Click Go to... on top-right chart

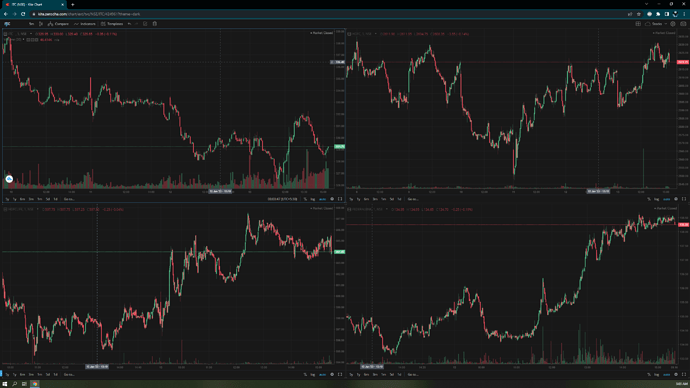[x=413, y=199]
